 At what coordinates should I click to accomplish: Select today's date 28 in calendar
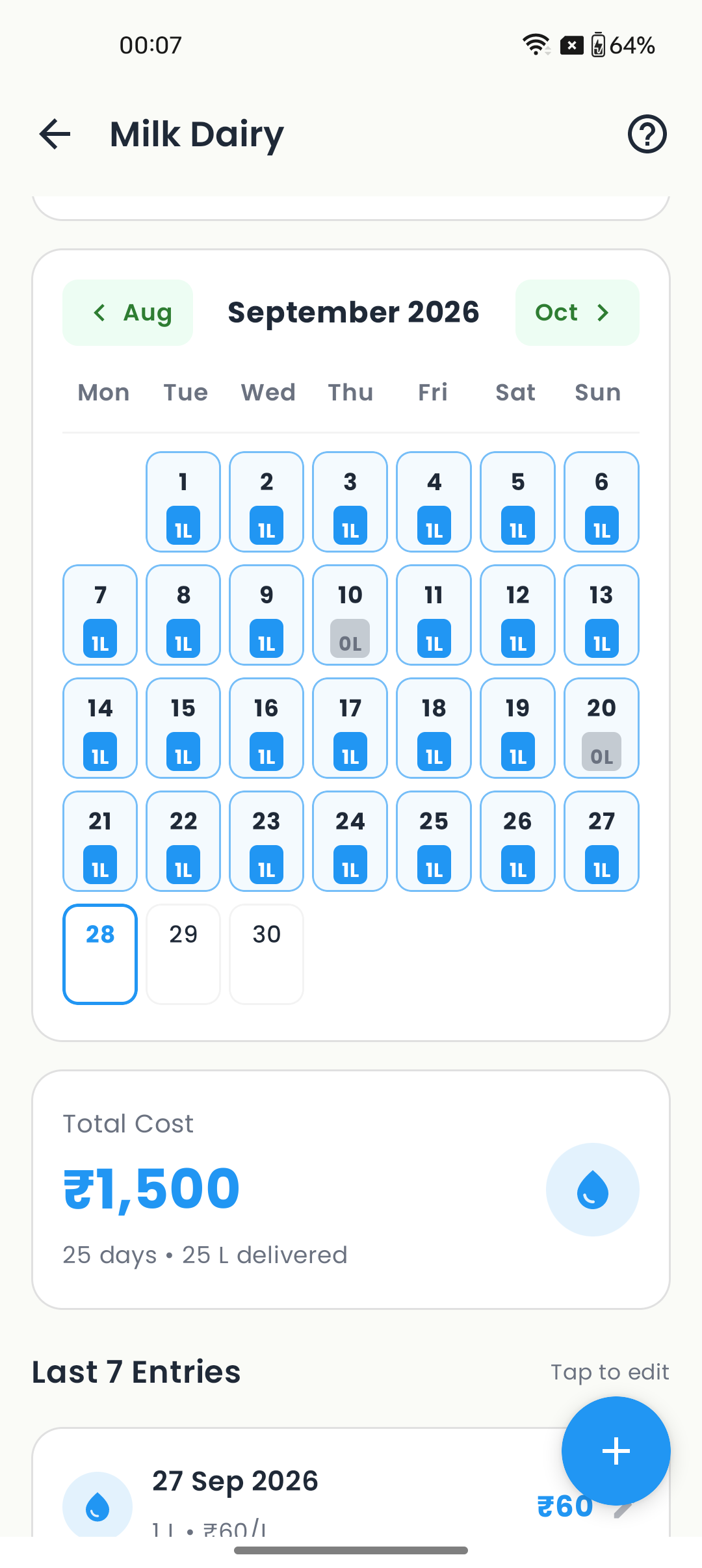(100, 954)
